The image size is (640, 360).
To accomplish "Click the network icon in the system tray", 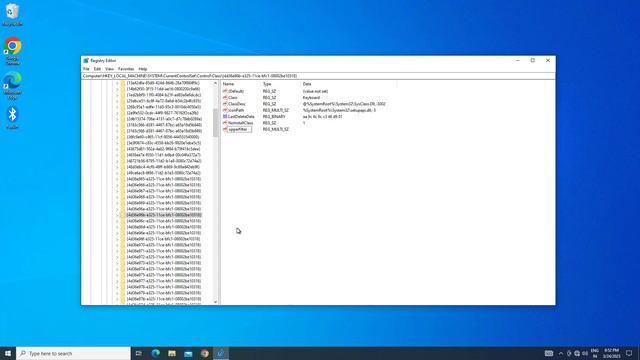I will tap(577, 353).
